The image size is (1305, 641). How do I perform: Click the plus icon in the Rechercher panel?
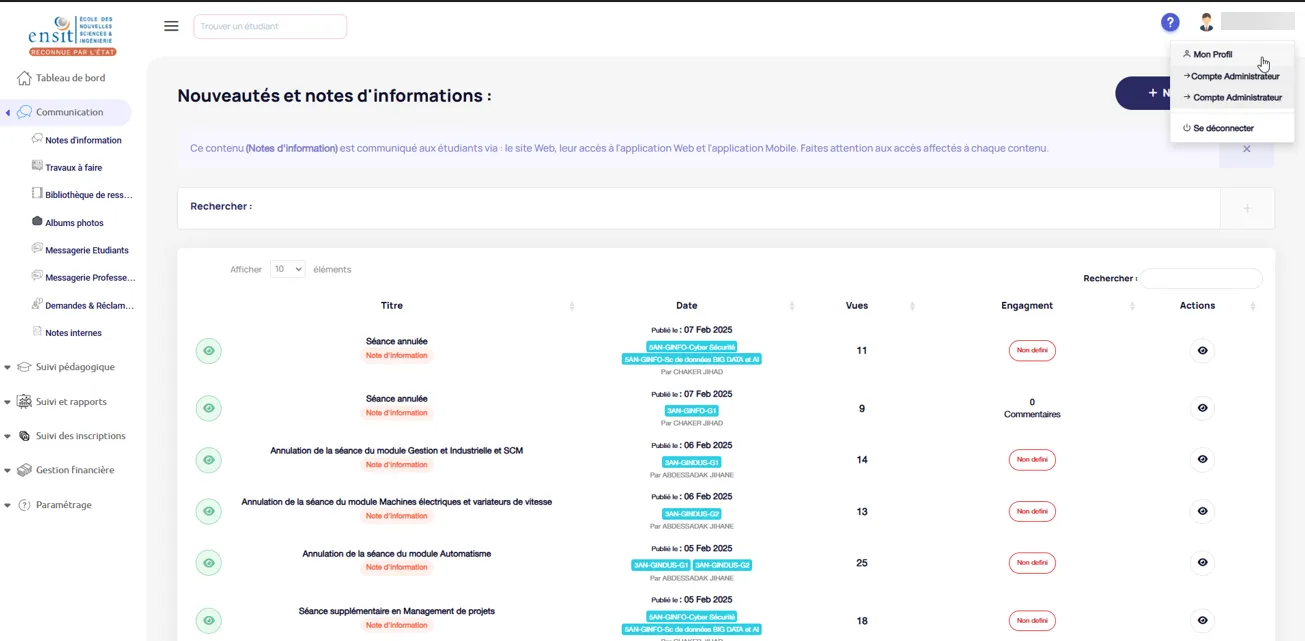click(x=1247, y=208)
